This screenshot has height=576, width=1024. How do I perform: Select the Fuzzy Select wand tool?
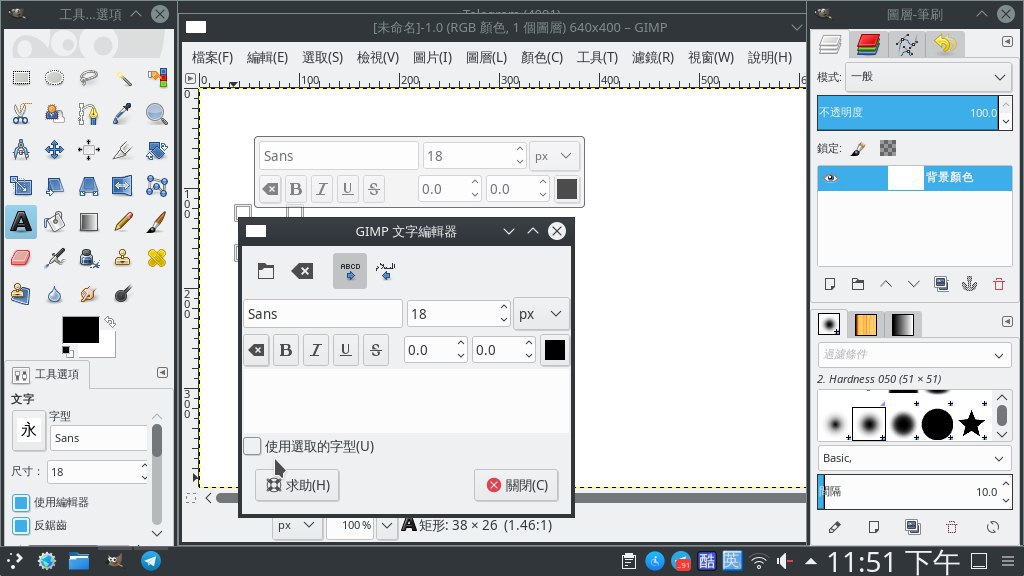coord(123,78)
